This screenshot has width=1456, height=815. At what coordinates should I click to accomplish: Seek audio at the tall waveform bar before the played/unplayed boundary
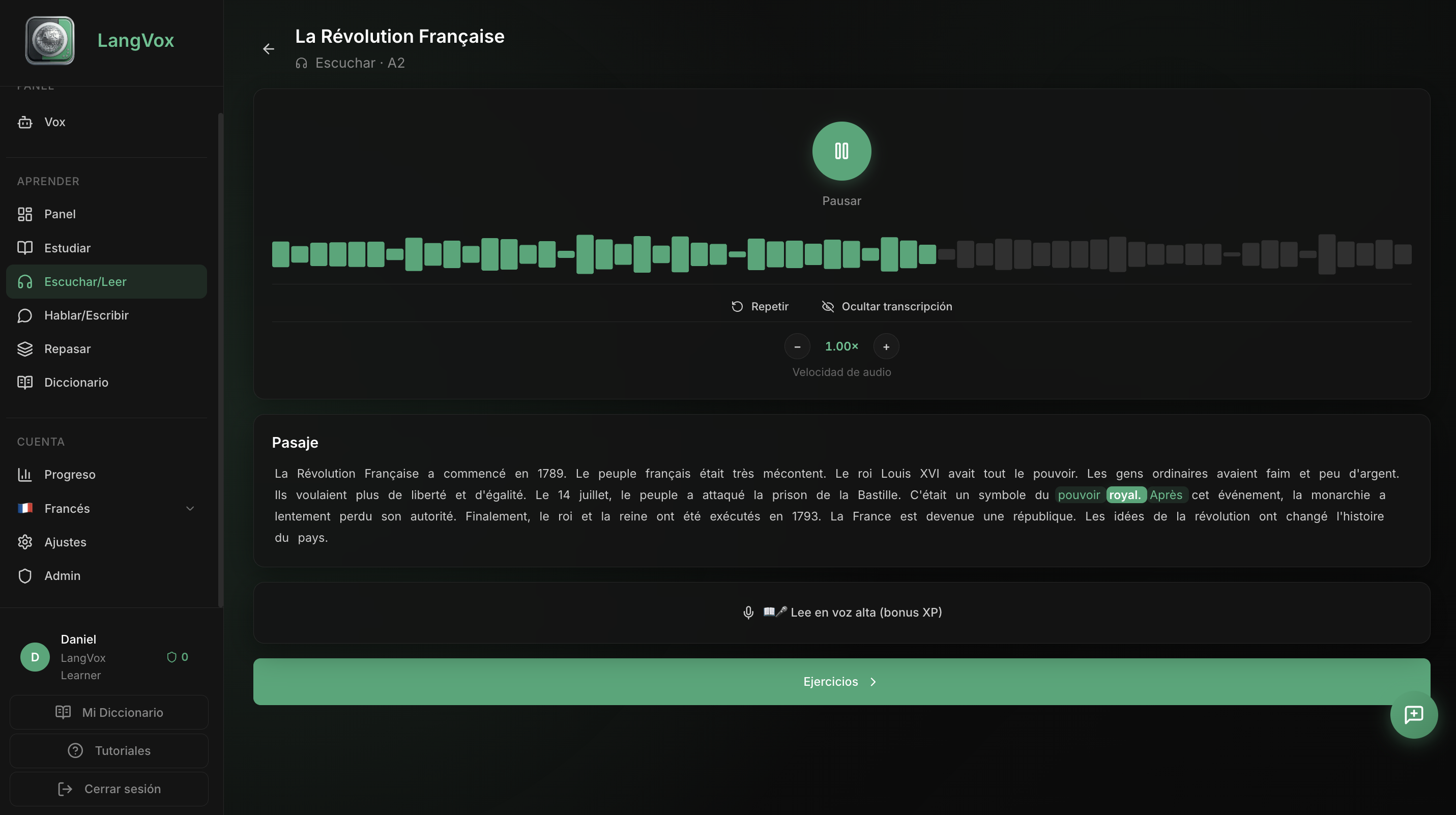point(889,254)
